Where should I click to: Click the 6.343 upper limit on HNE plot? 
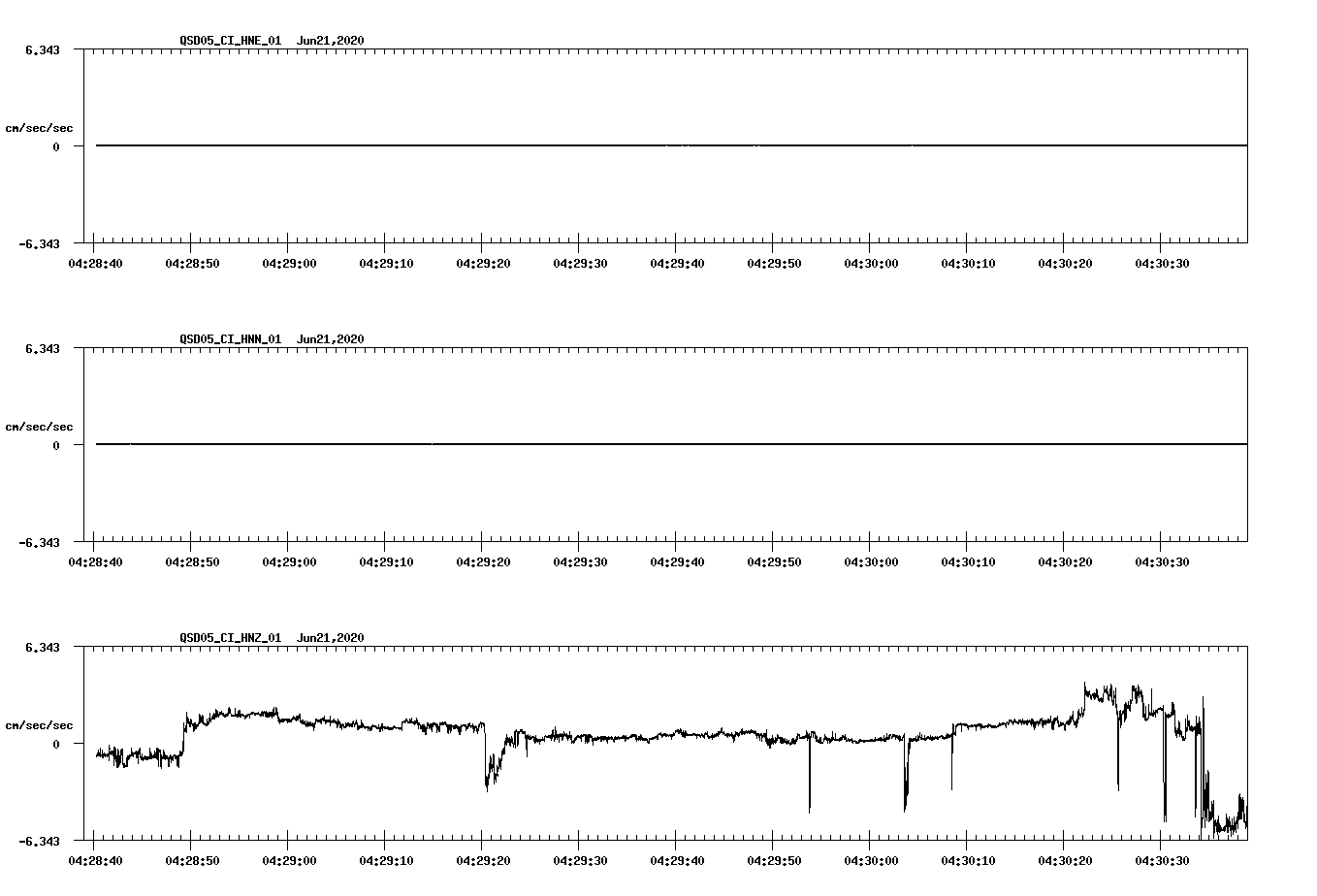(x=43, y=49)
